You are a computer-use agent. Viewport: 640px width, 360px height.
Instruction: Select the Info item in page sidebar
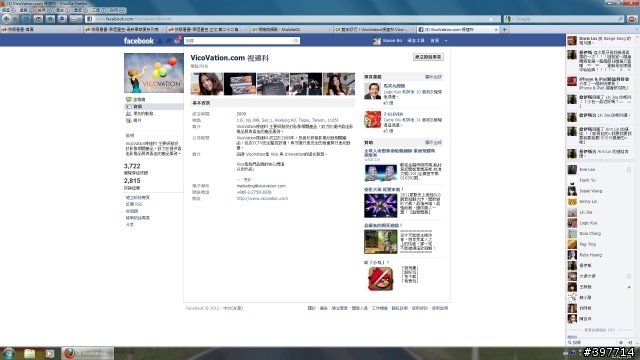(x=153, y=107)
